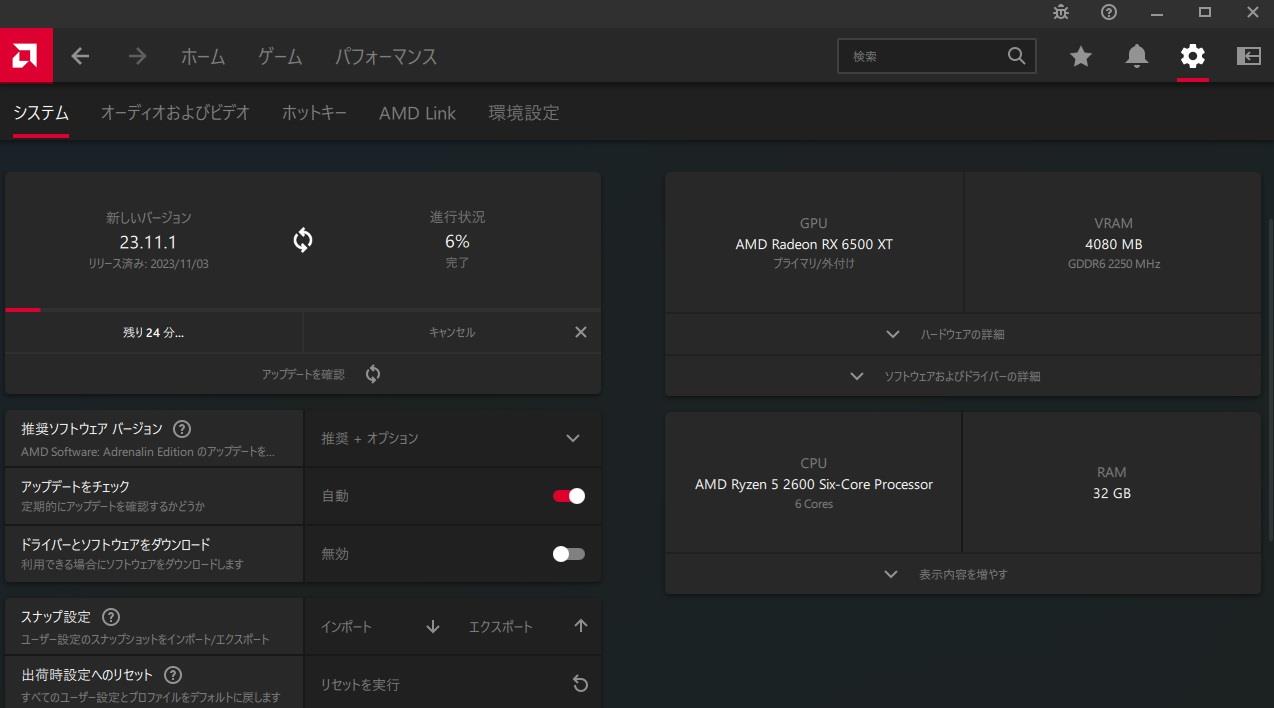Switch to ホットキー tab
This screenshot has width=1274, height=708.
pyautogui.click(x=314, y=113)
